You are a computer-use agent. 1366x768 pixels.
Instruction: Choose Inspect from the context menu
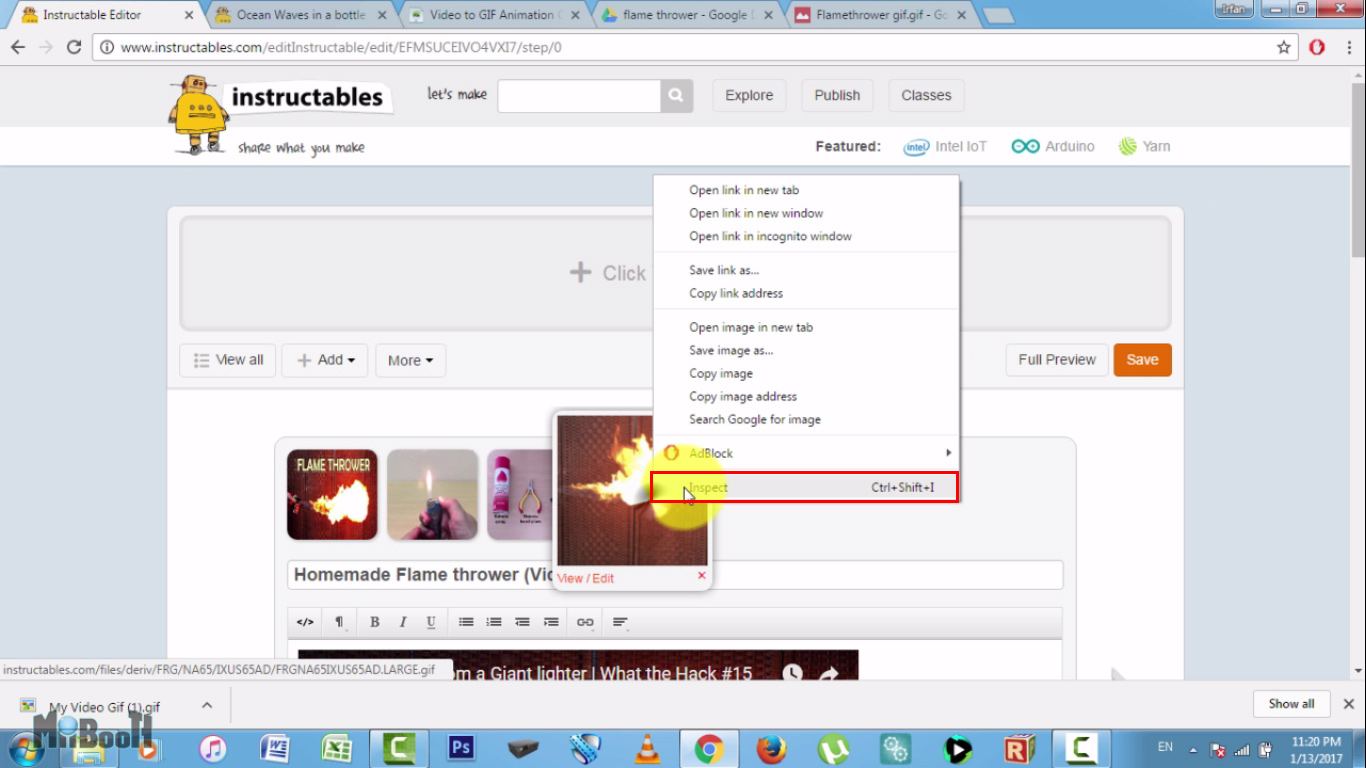pyautogui.click(x=804, y=487)
